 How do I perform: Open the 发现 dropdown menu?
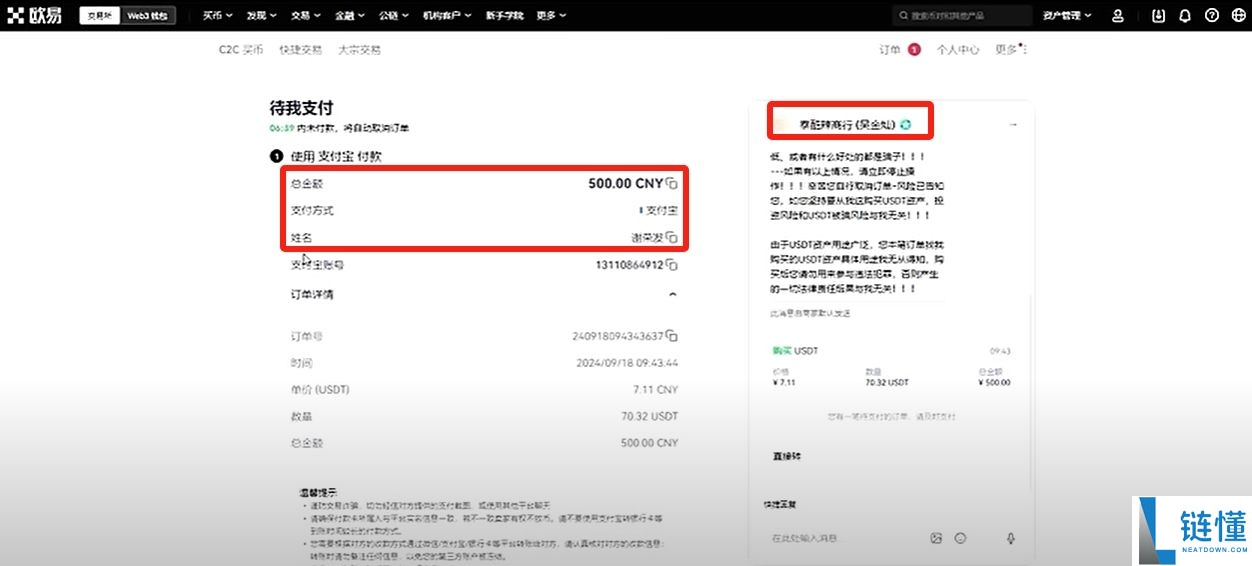coord(261,16)
